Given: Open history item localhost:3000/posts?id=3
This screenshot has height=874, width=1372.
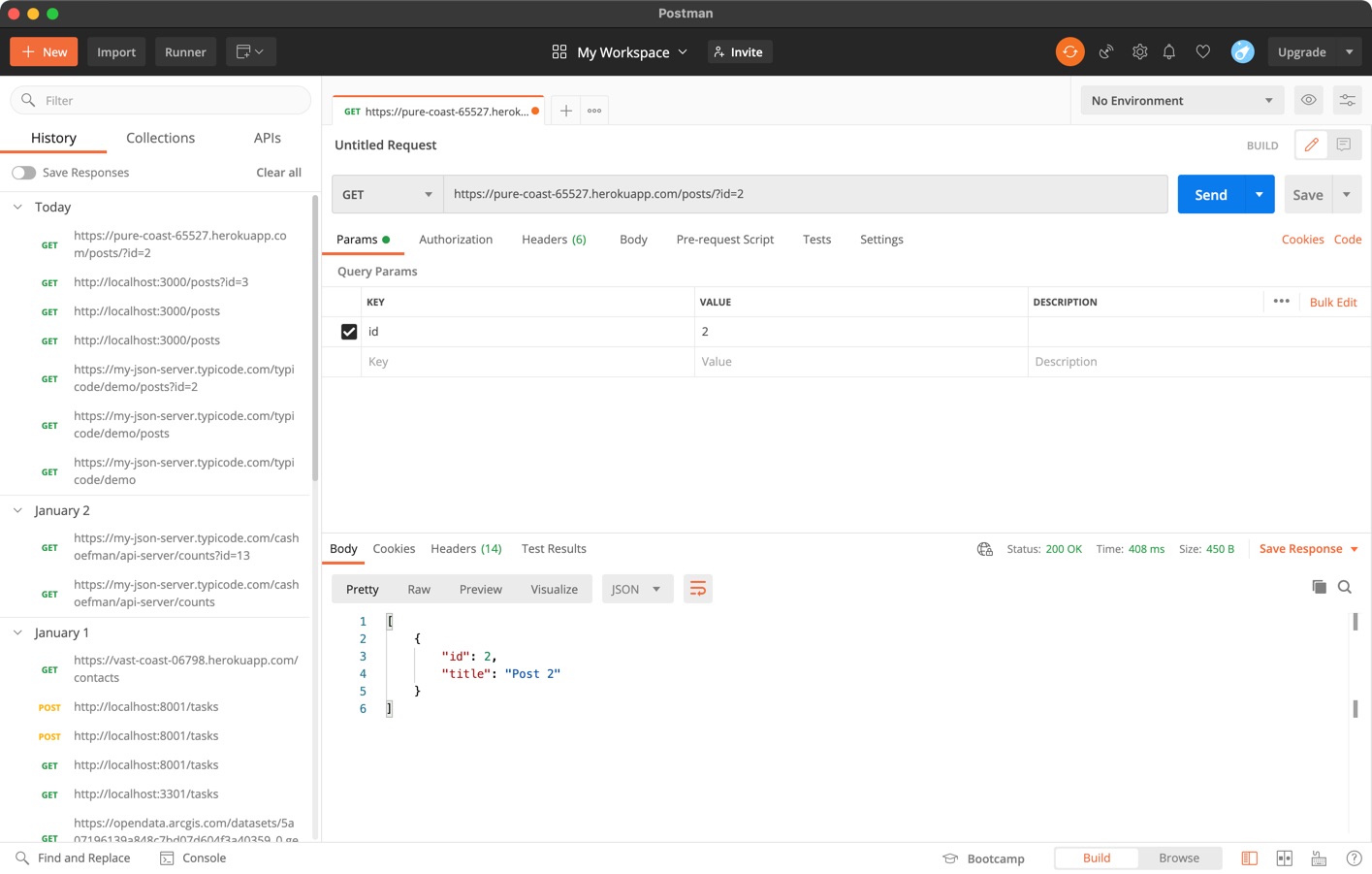Looking at the screenshot, I should tap(161, 282).
